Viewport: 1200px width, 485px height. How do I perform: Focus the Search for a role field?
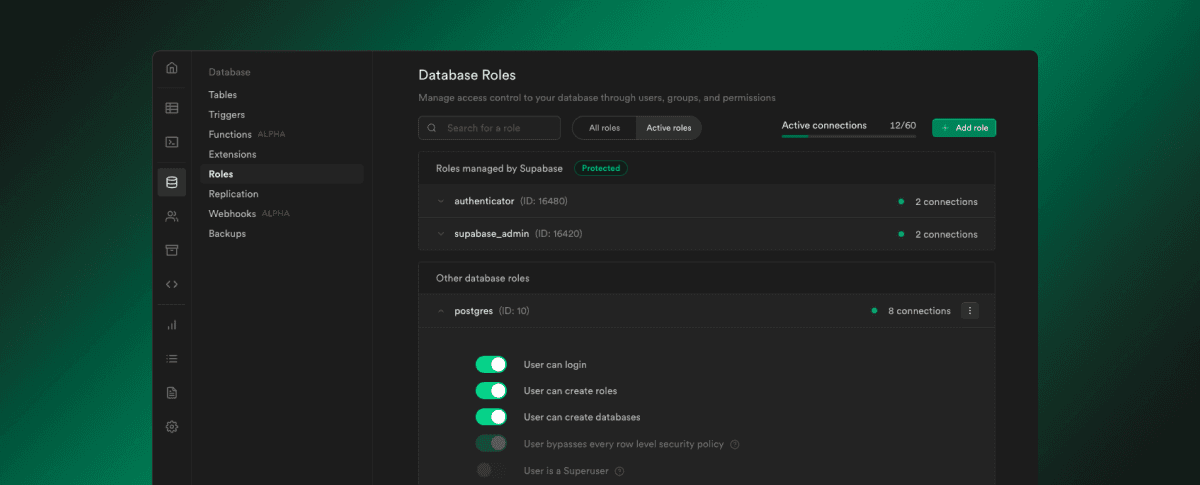click(490, 128)
